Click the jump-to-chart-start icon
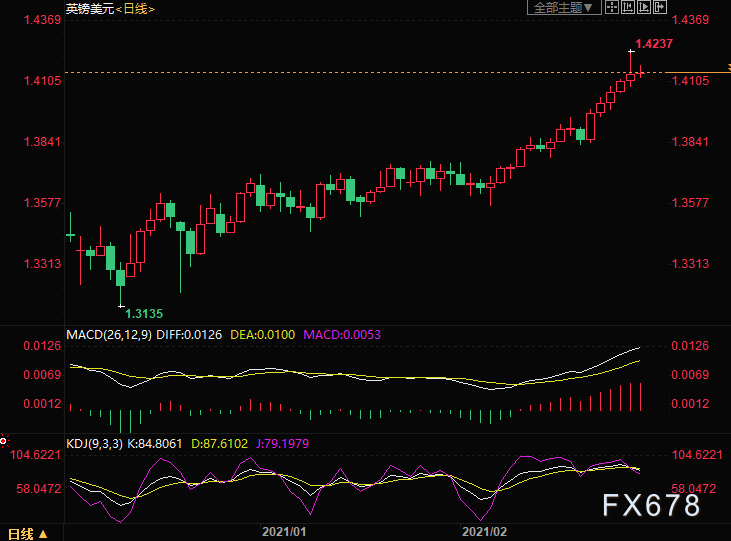 (628, 7)
